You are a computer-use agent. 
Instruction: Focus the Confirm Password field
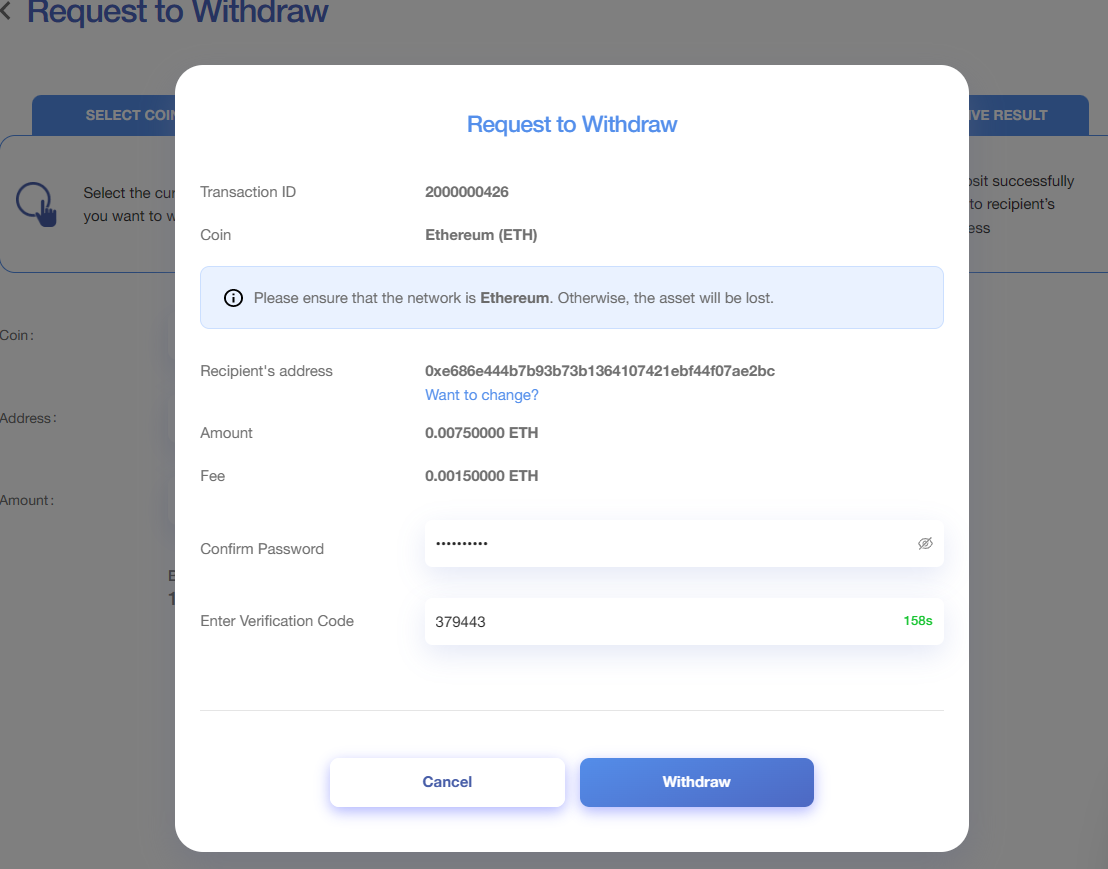pos(670,544)
